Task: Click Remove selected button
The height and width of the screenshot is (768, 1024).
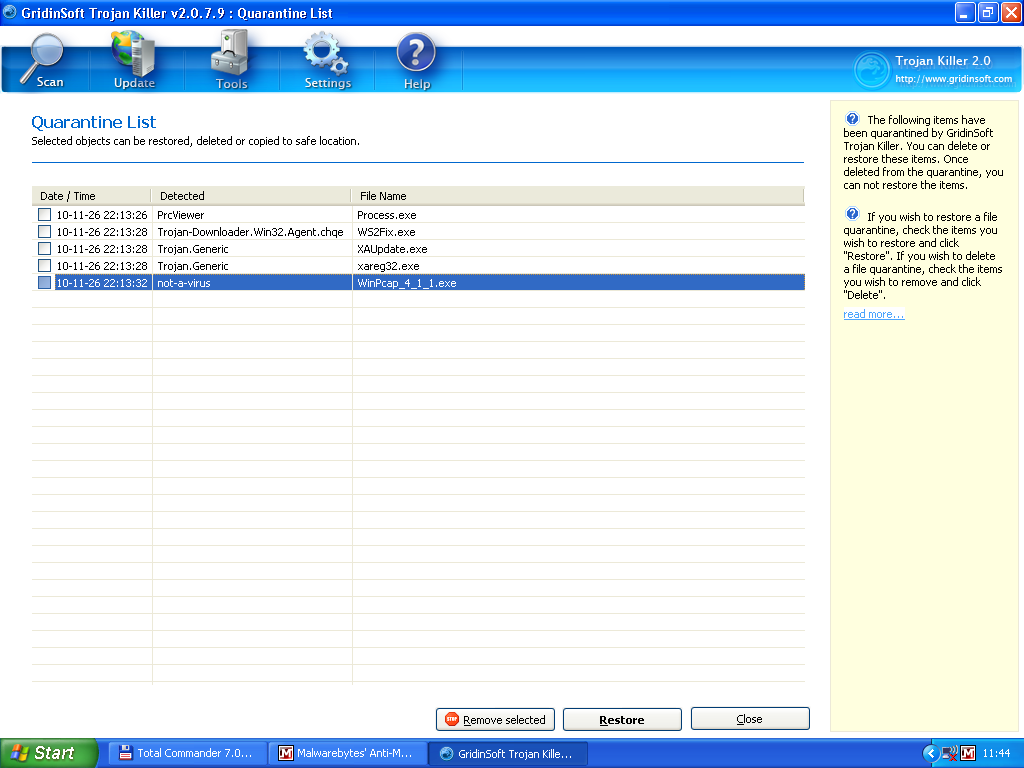Action: coord(495,719)
